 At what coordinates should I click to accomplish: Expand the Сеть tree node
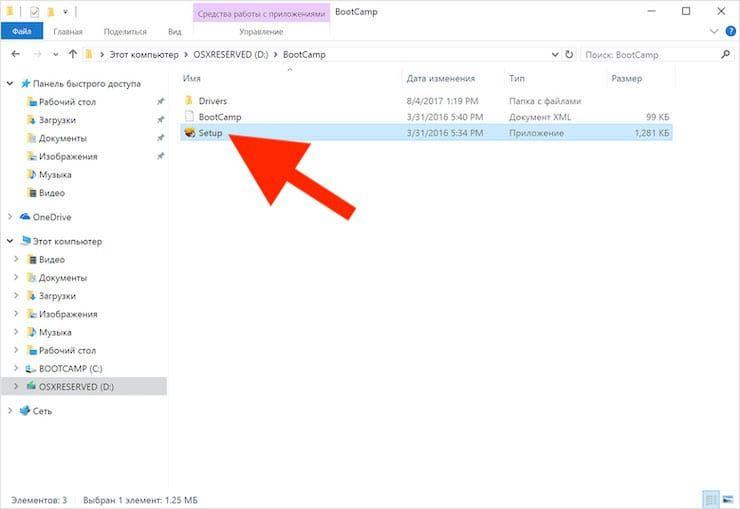[10, 411]
